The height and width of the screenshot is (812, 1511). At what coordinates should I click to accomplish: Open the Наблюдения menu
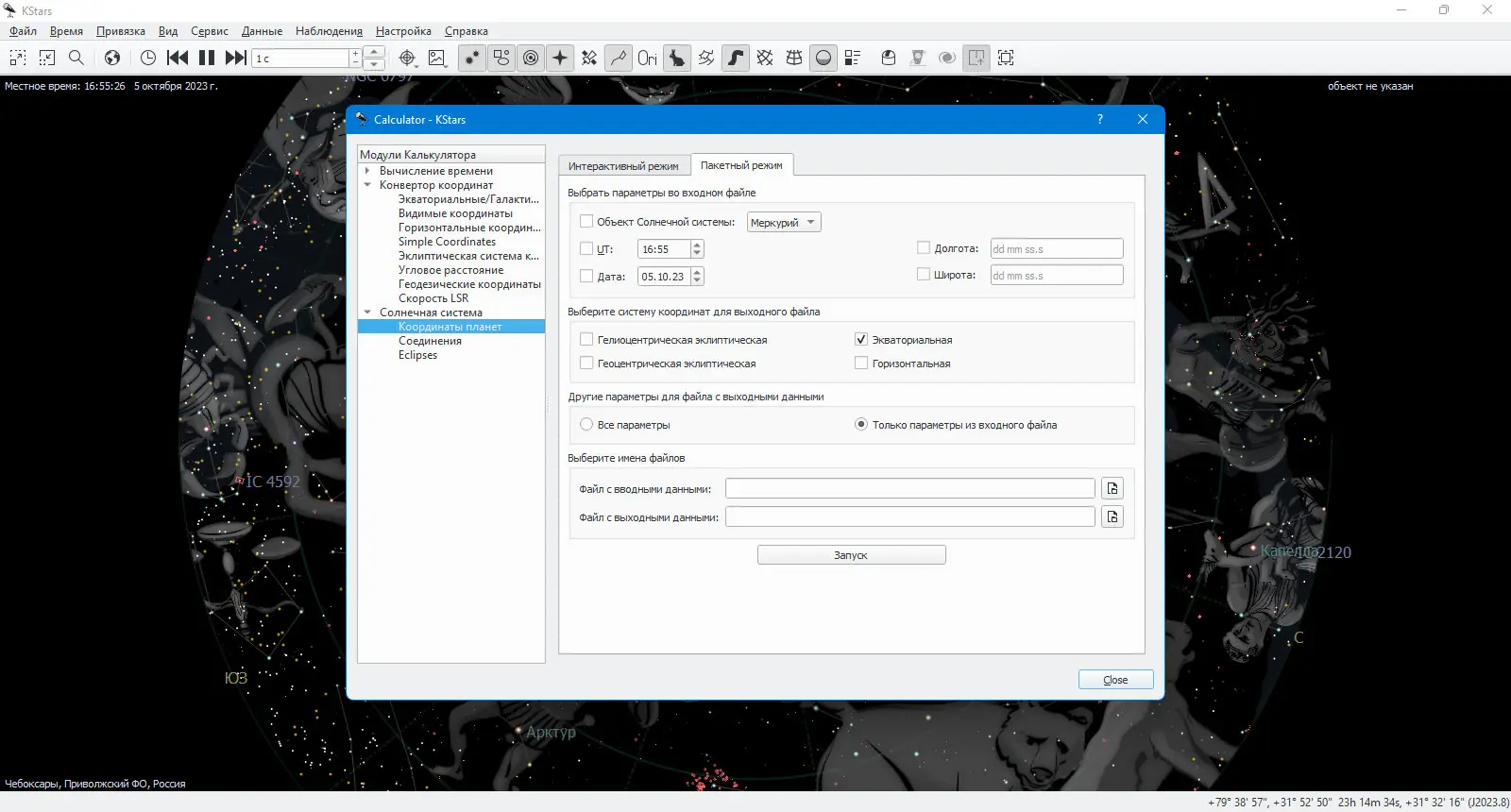[x=329, y=31]
